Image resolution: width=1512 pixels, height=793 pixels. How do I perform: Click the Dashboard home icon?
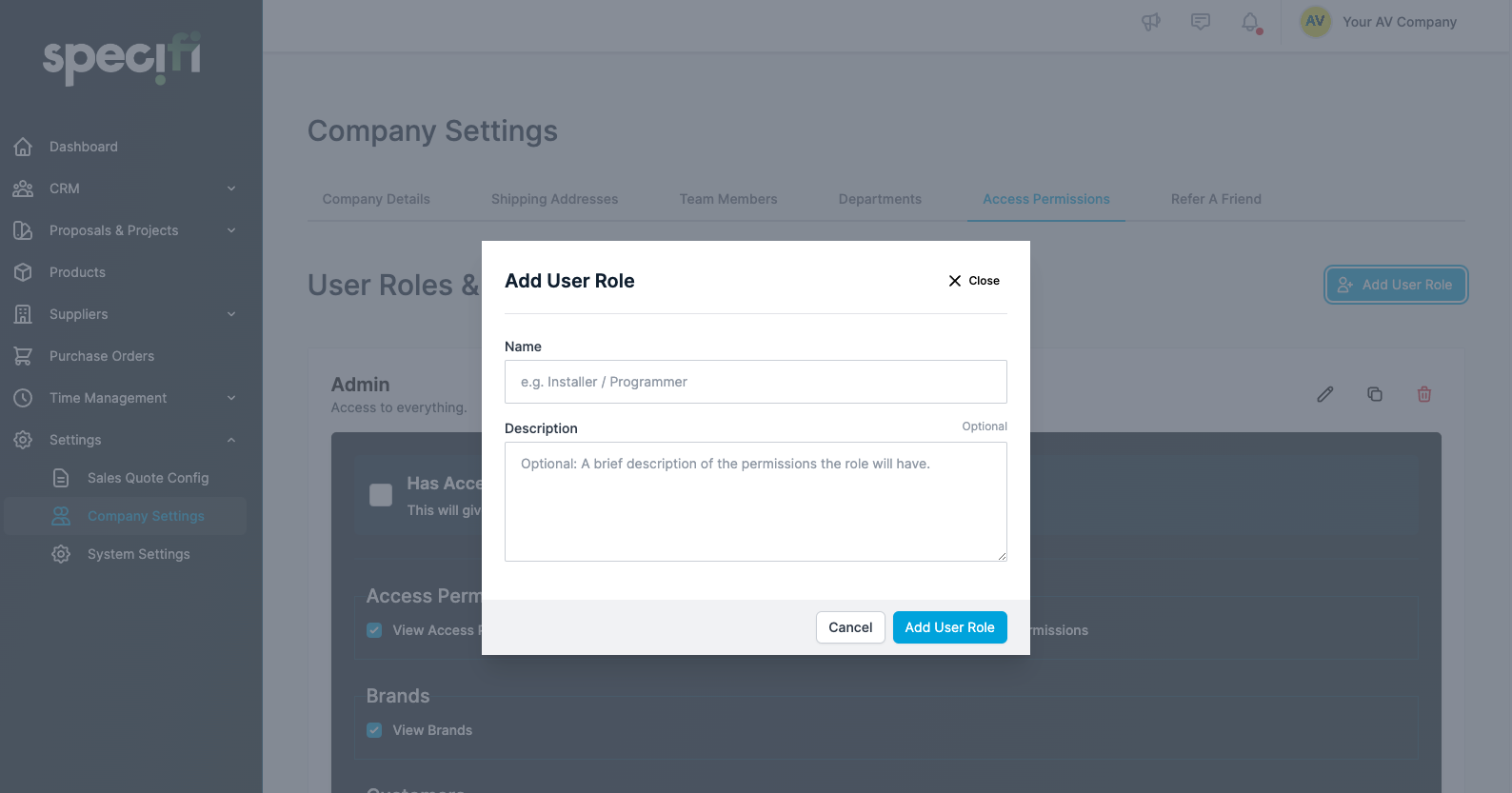click(23, 147)
